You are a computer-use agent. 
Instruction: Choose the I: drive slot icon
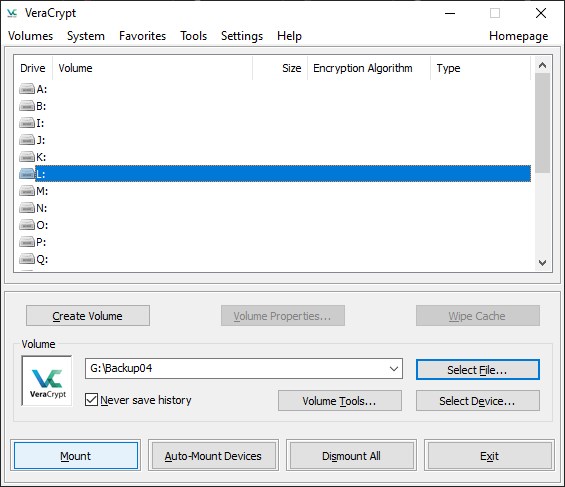click(27, 123)
